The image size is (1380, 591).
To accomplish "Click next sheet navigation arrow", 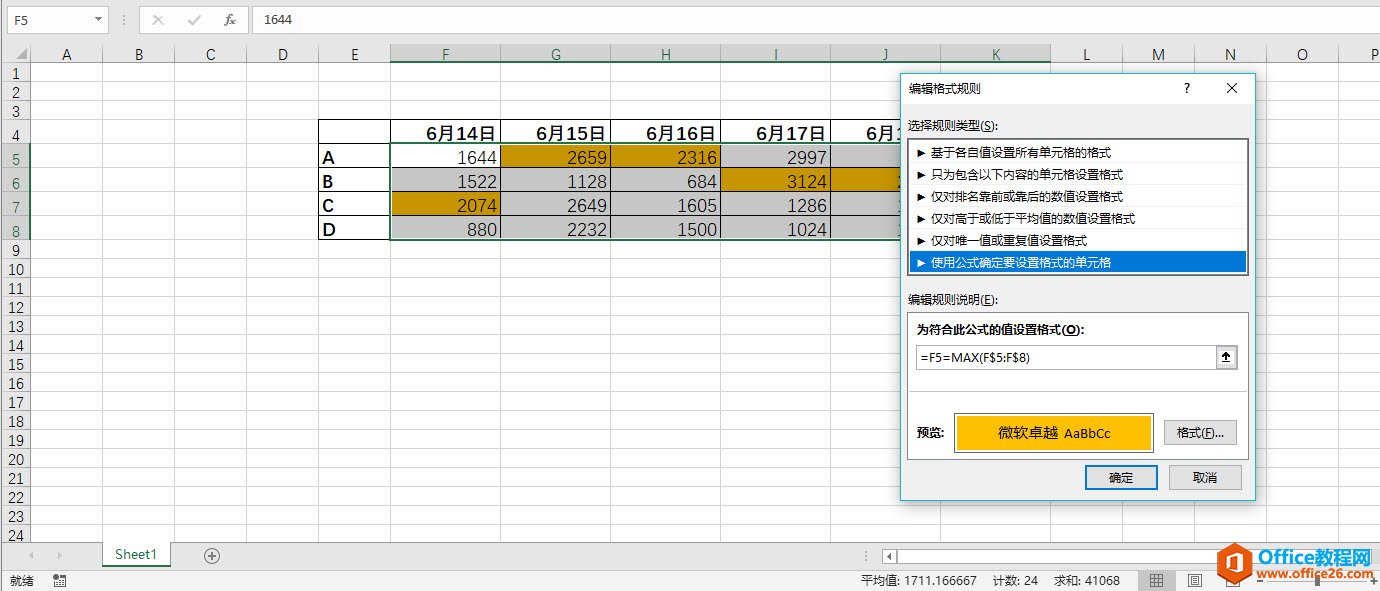I will pos(60,555).
